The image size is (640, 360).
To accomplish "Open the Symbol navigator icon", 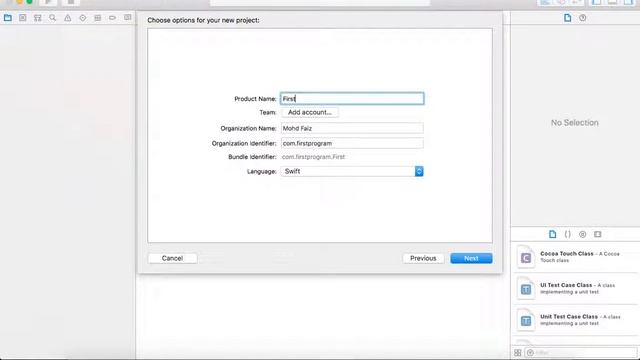I will point(38,18).
